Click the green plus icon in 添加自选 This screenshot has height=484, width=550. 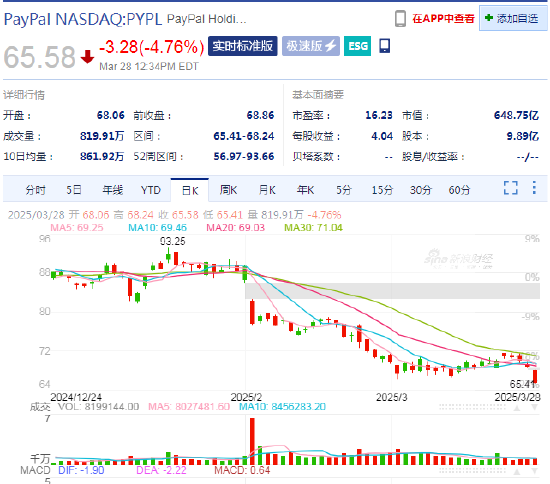point(489,18)
